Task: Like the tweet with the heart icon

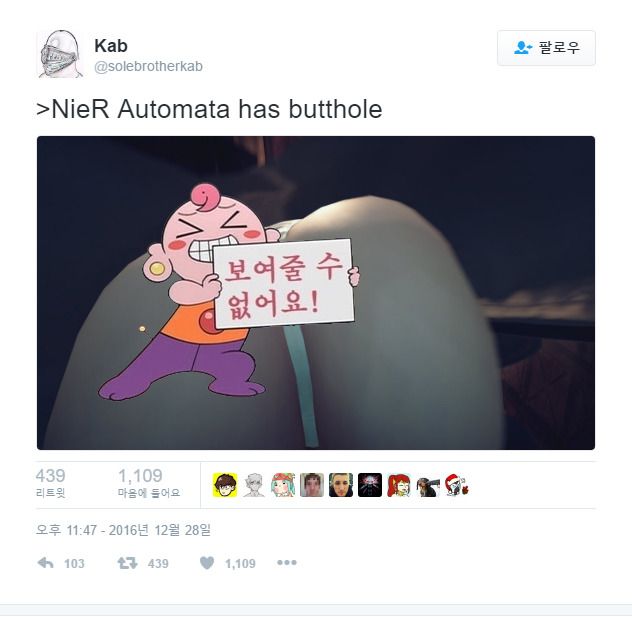Action: [x=207, y=563]
